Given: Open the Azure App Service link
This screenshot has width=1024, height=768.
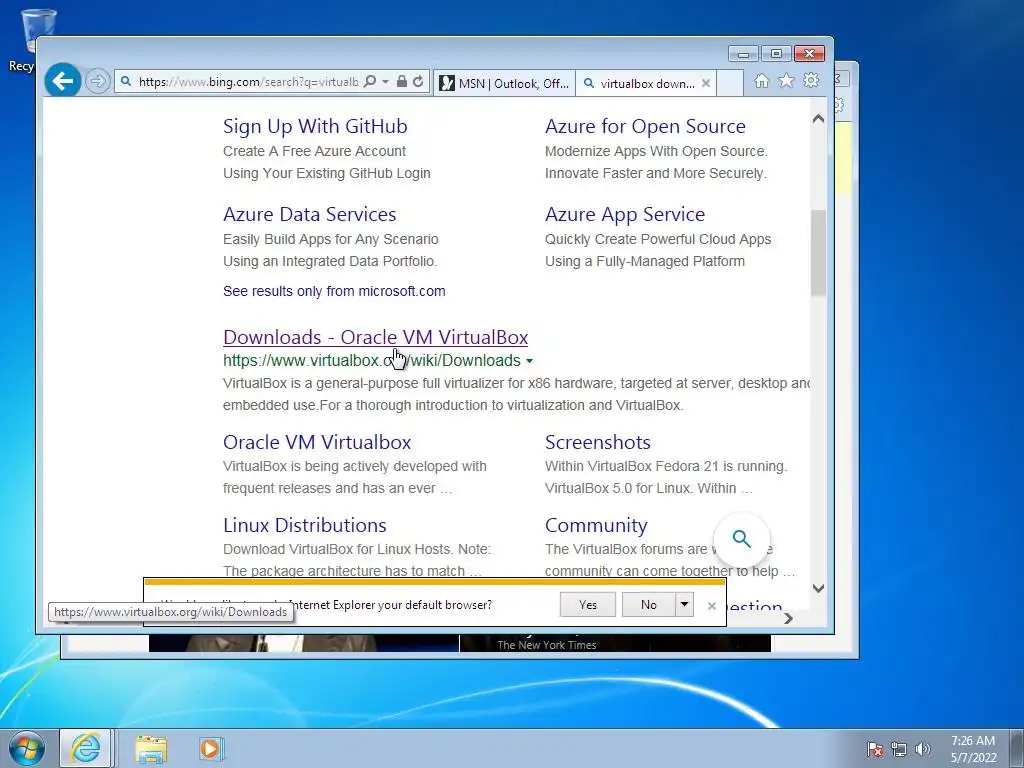Looking at the screenshot, I should (x=625, y=214).
